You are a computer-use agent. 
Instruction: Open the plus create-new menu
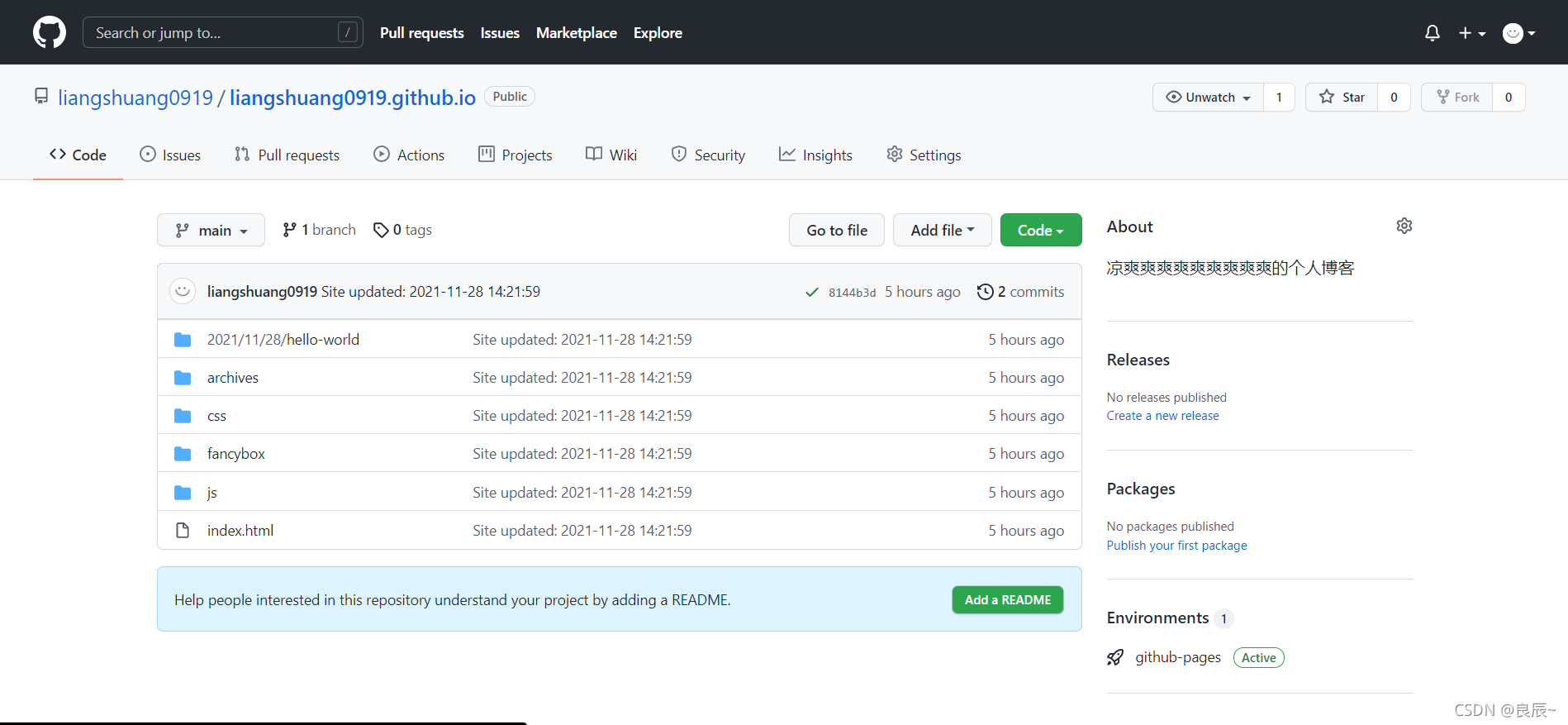click(1471, 33)
